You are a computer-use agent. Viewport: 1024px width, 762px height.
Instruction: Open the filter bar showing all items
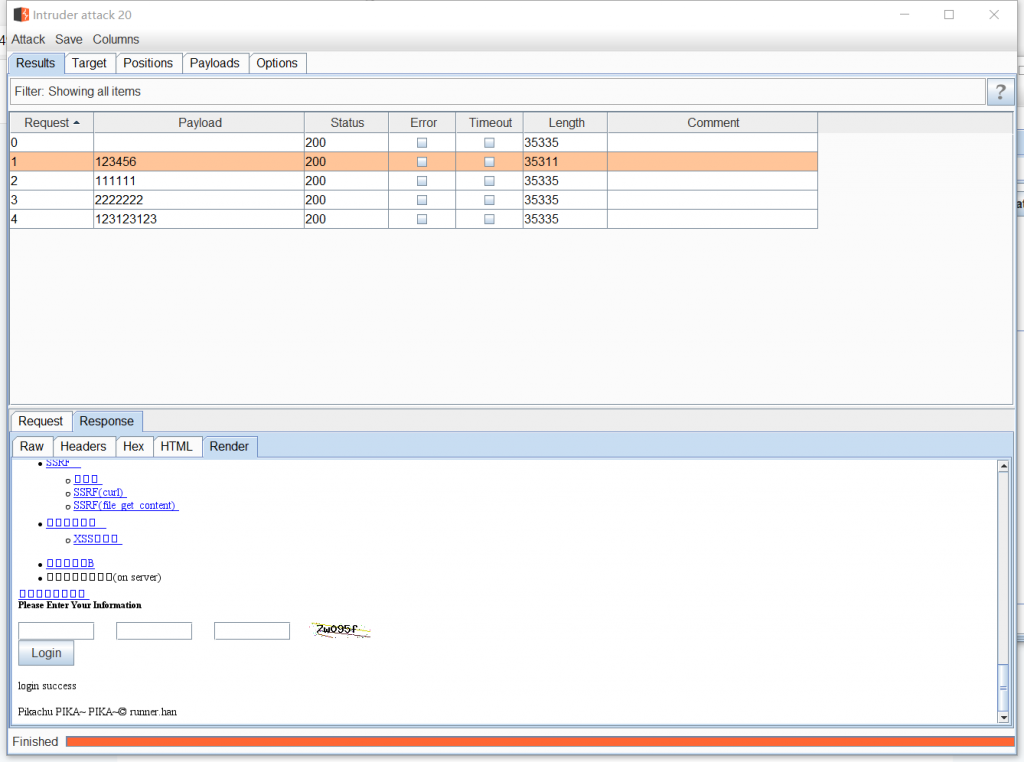tap(497, 92)
